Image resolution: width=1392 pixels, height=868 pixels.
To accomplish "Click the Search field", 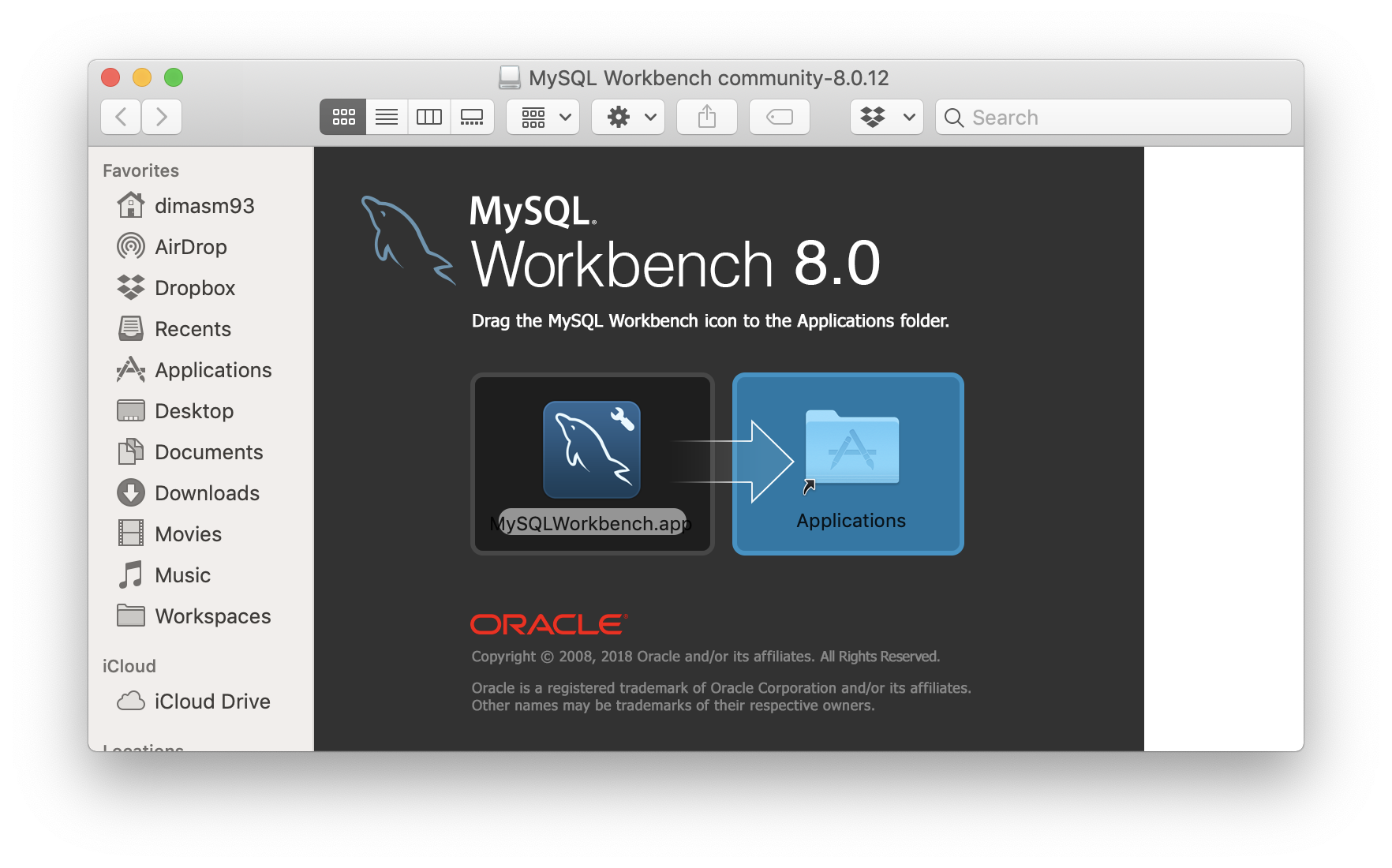I will 1113,117.
